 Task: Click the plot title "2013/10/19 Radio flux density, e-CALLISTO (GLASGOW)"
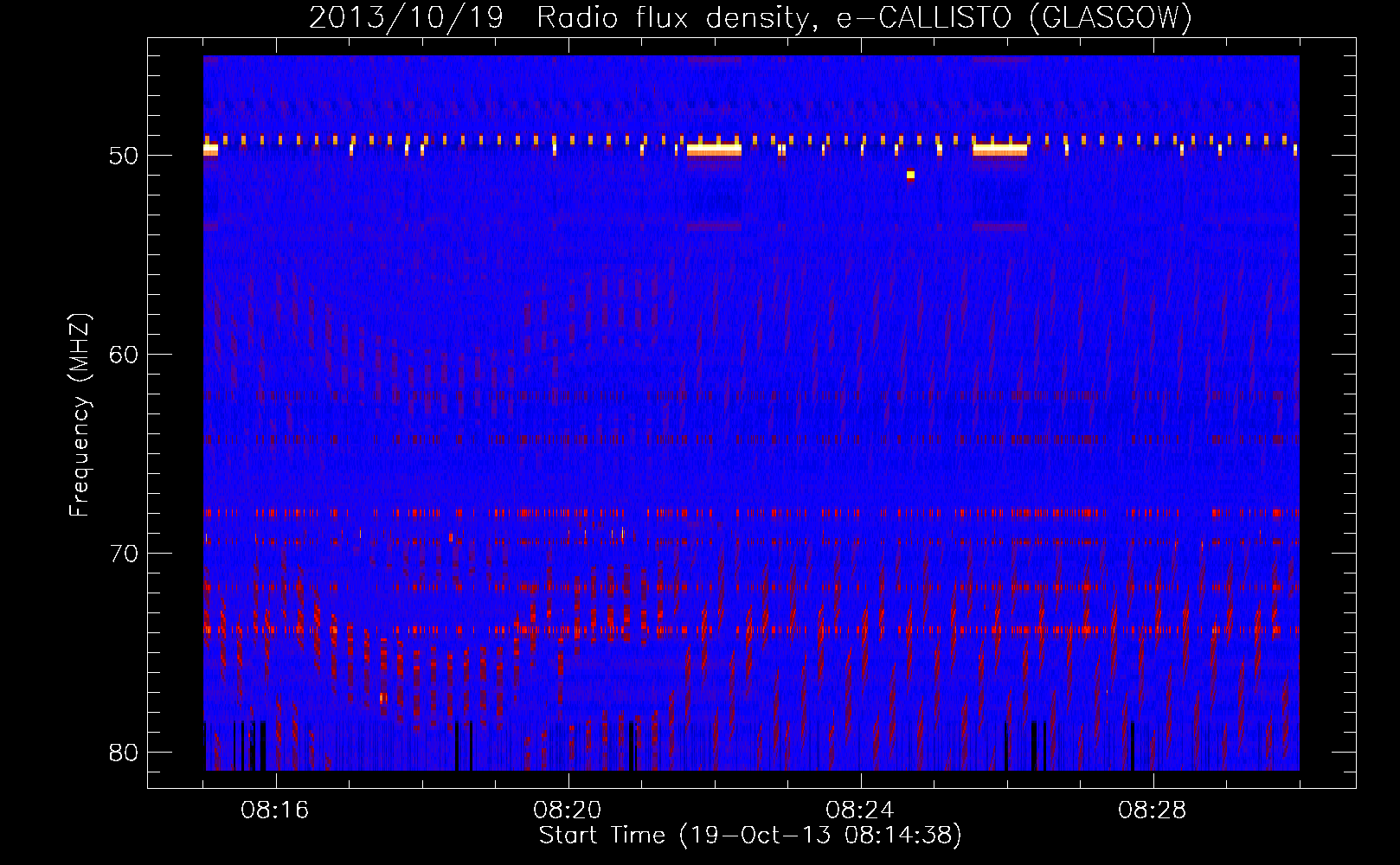pos(750,17)
